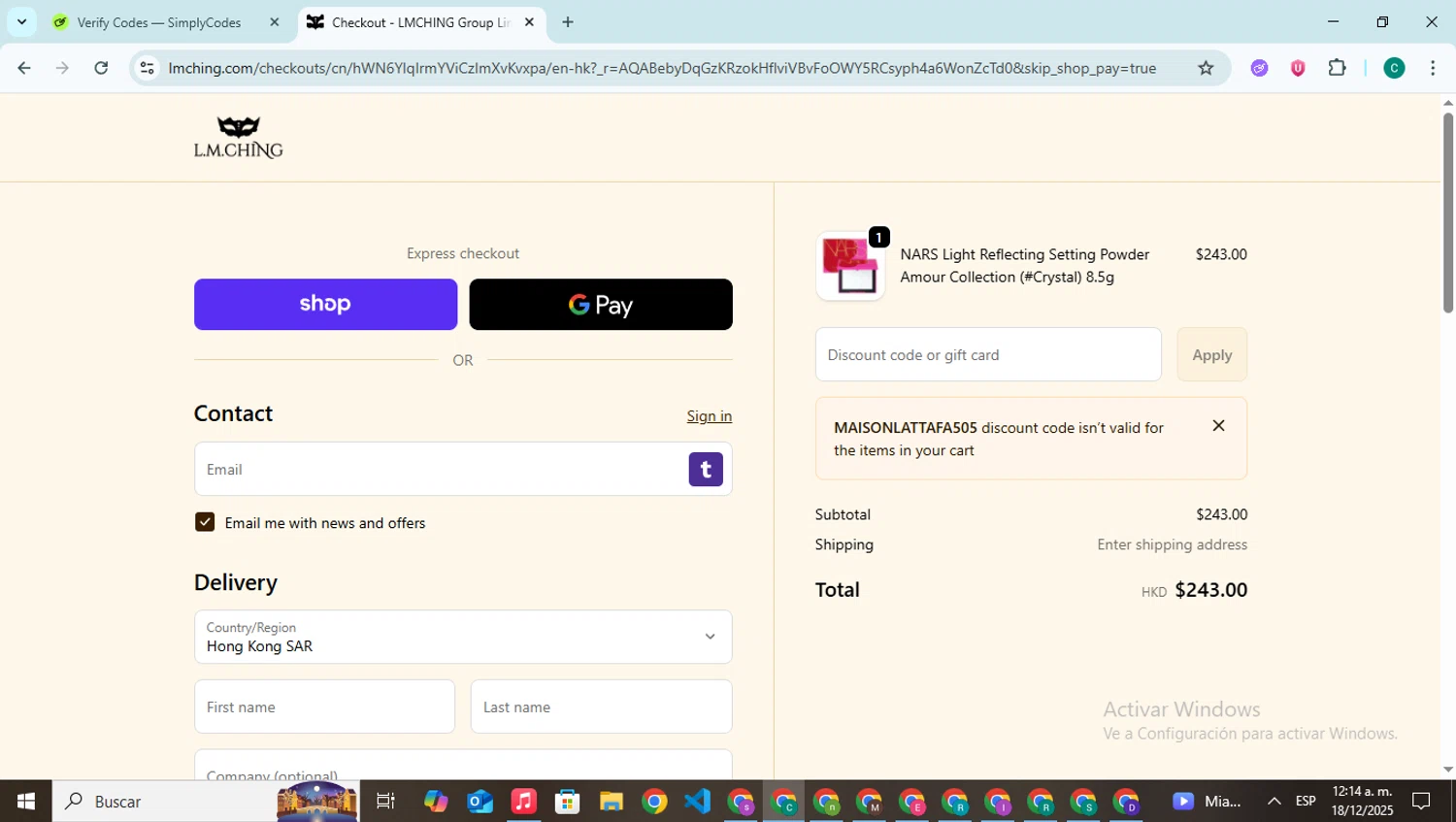Viewport: 1456px width, 822px height.
Task: Open the uBlock shield extension
Action: click(x=1298, y=68)
